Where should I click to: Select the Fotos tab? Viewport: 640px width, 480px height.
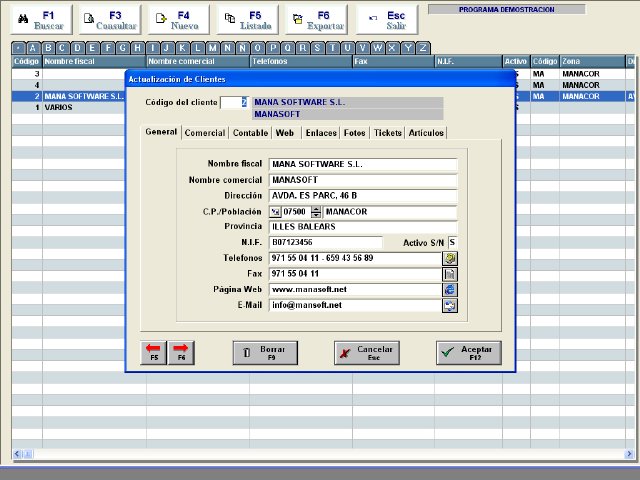click(x=354, y=133)
